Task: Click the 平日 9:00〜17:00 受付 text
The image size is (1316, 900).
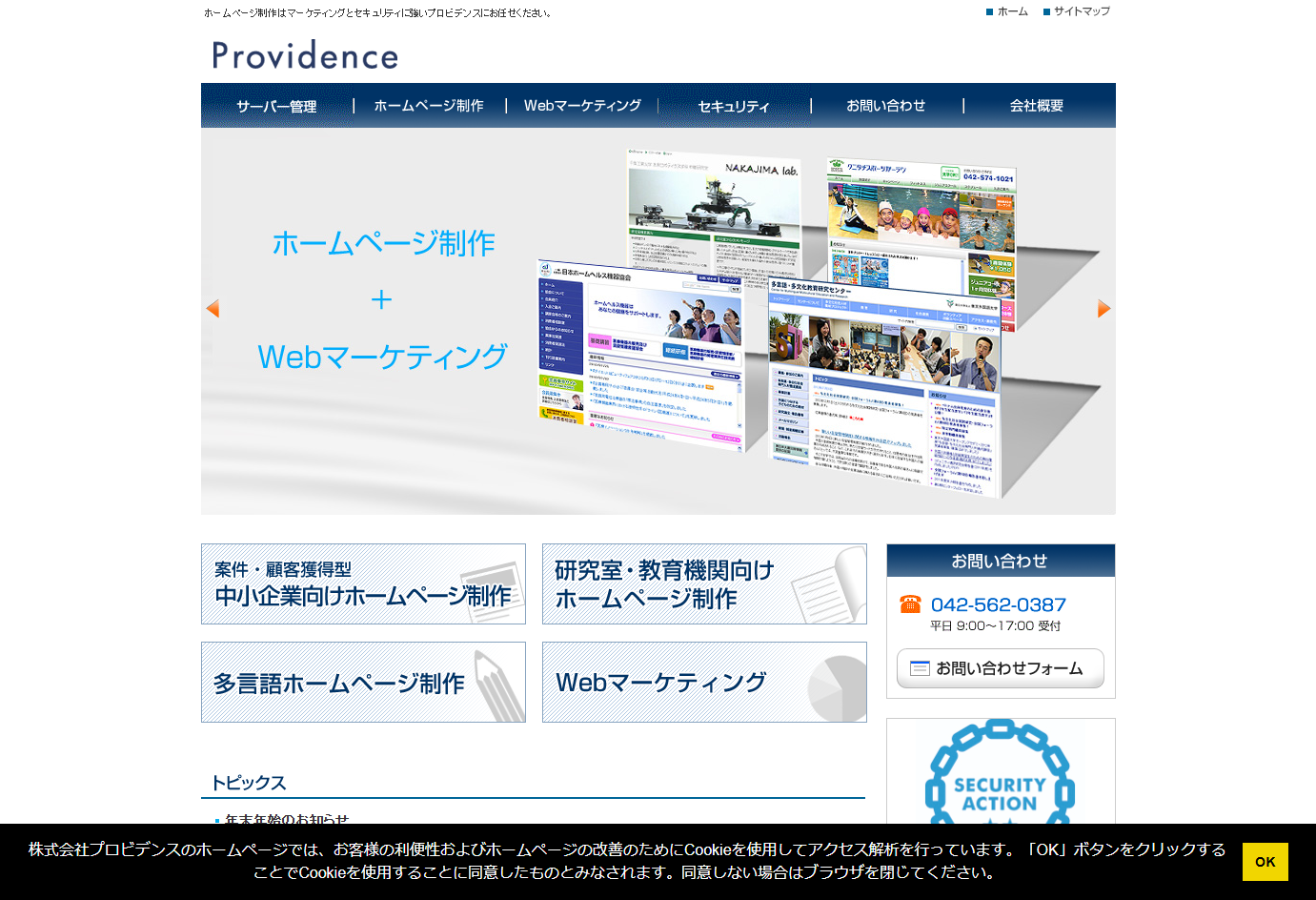Action: pyautogui.click(x=996, y=626)
